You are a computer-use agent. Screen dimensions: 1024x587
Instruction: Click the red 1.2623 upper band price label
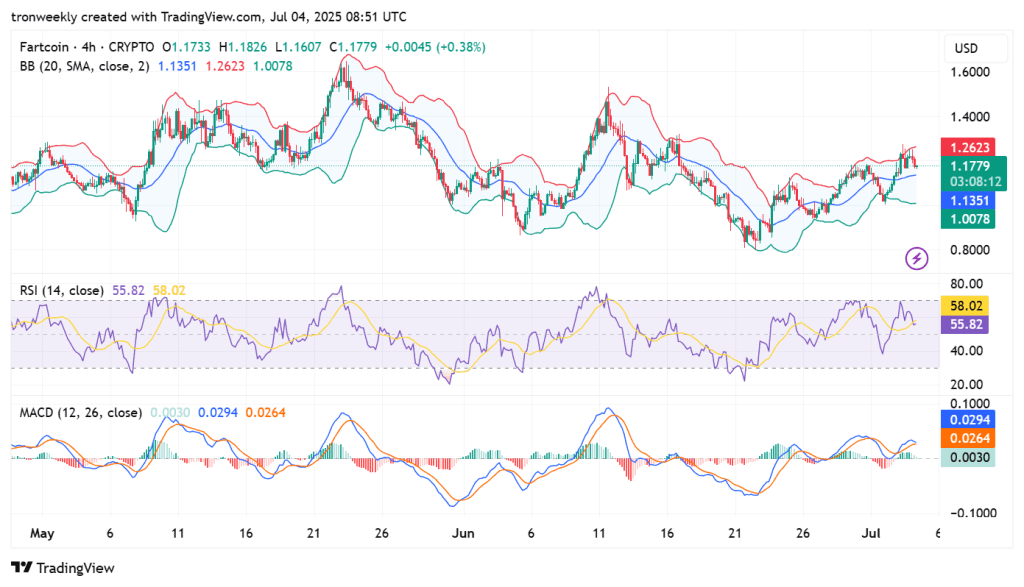[x=968, y=148]
